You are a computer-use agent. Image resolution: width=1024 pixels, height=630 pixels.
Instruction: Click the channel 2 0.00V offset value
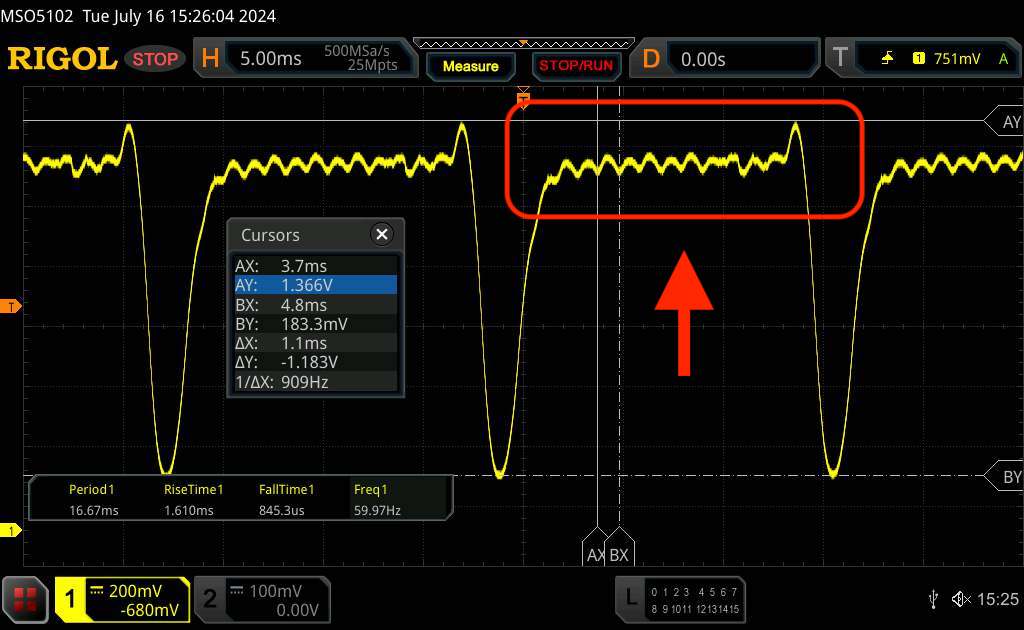297,610
